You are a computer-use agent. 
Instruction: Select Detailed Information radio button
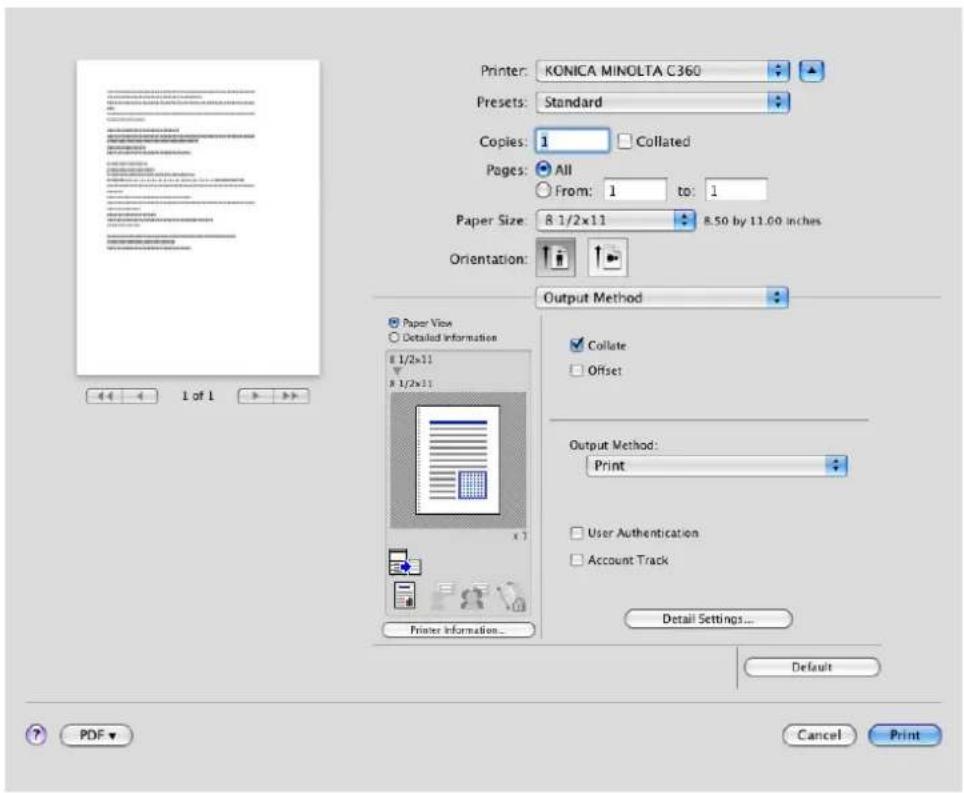[x=394, y=337]
